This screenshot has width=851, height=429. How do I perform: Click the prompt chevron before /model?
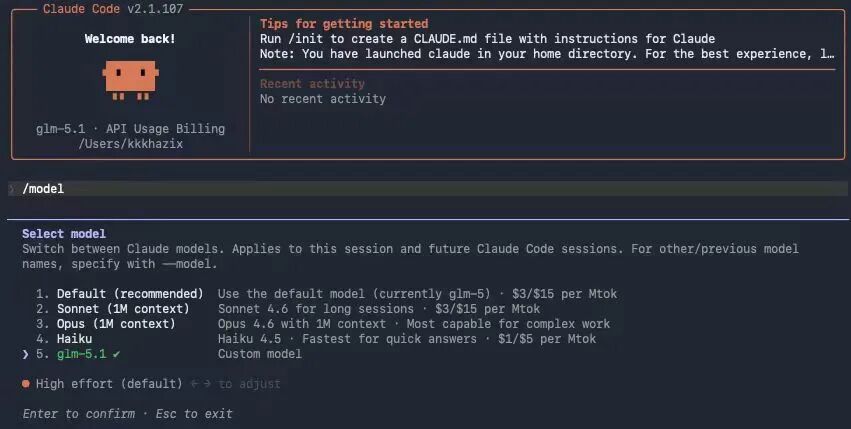tap(11, 189)
